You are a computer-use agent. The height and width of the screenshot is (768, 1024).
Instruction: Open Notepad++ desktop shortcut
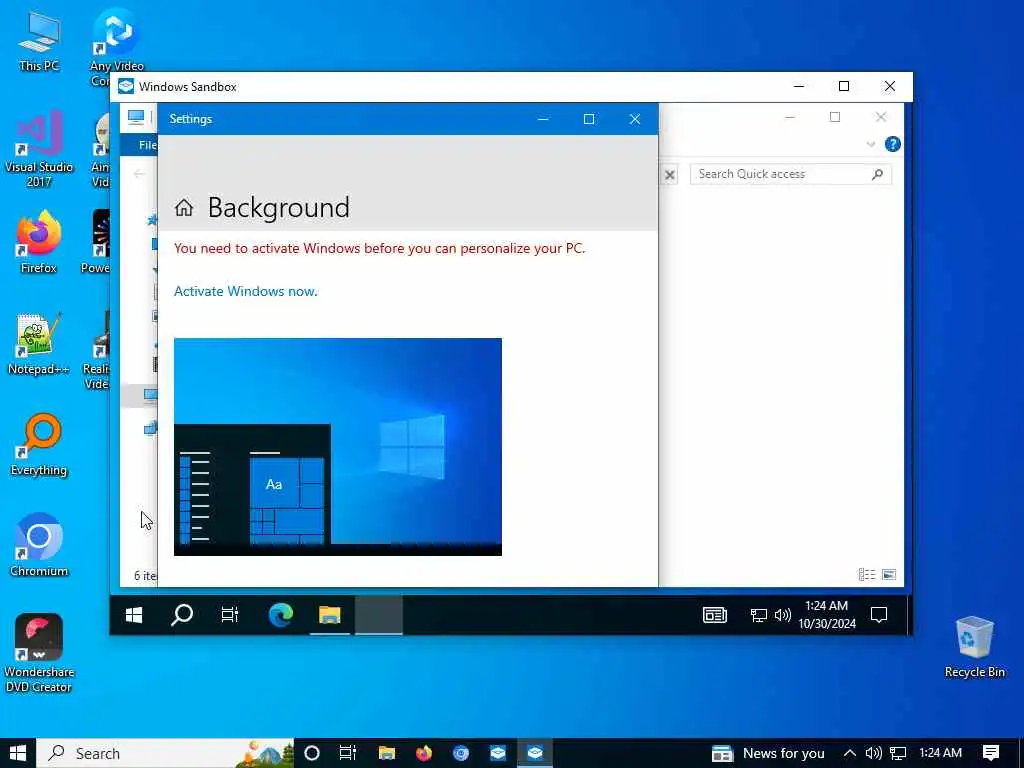click(39, 344)
